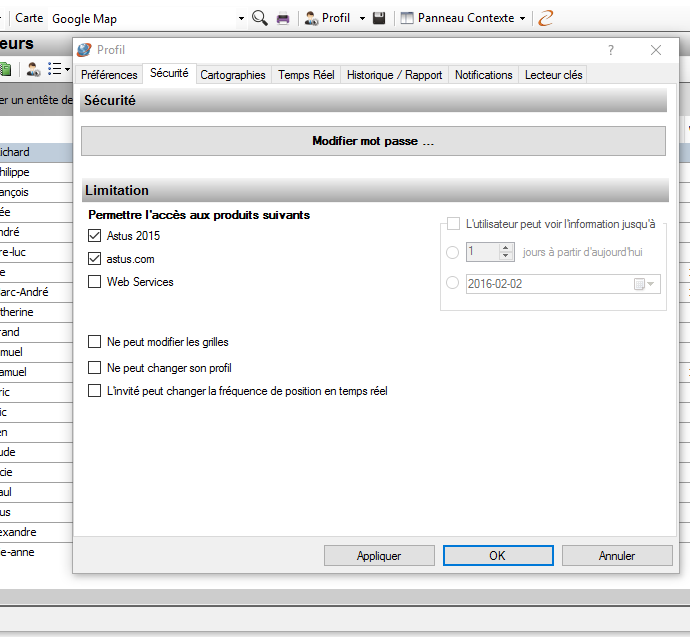Switch to the Cartographies tab
The image size is (690, 637).
click(233, 75)
